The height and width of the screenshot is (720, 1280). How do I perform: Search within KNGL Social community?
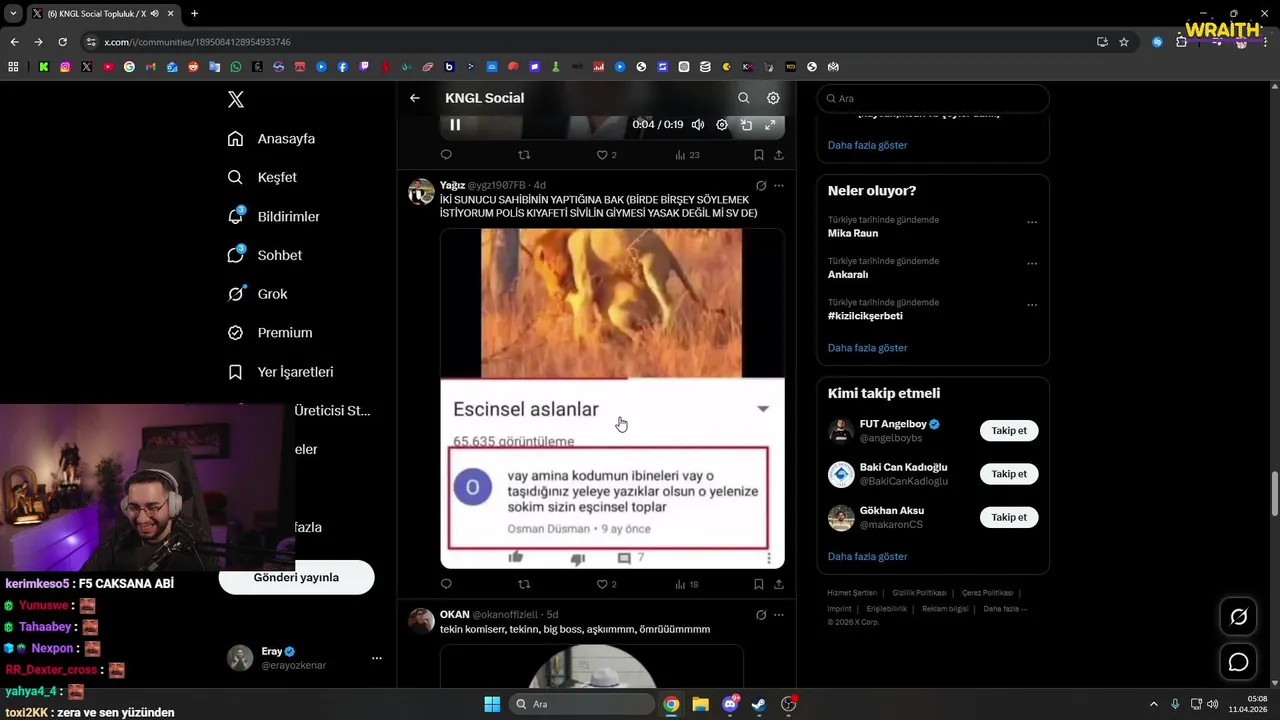(743, 98)
